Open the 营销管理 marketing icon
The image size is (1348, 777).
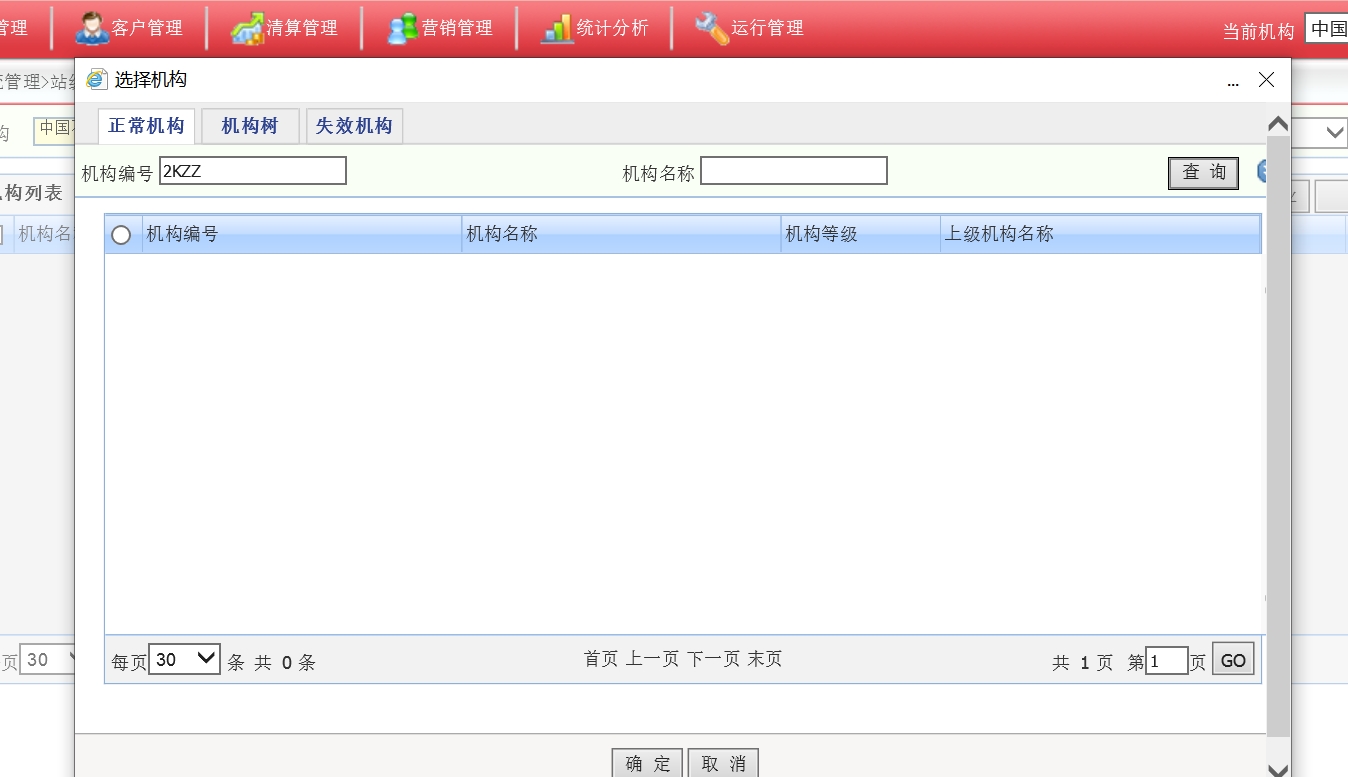(402, 28)
